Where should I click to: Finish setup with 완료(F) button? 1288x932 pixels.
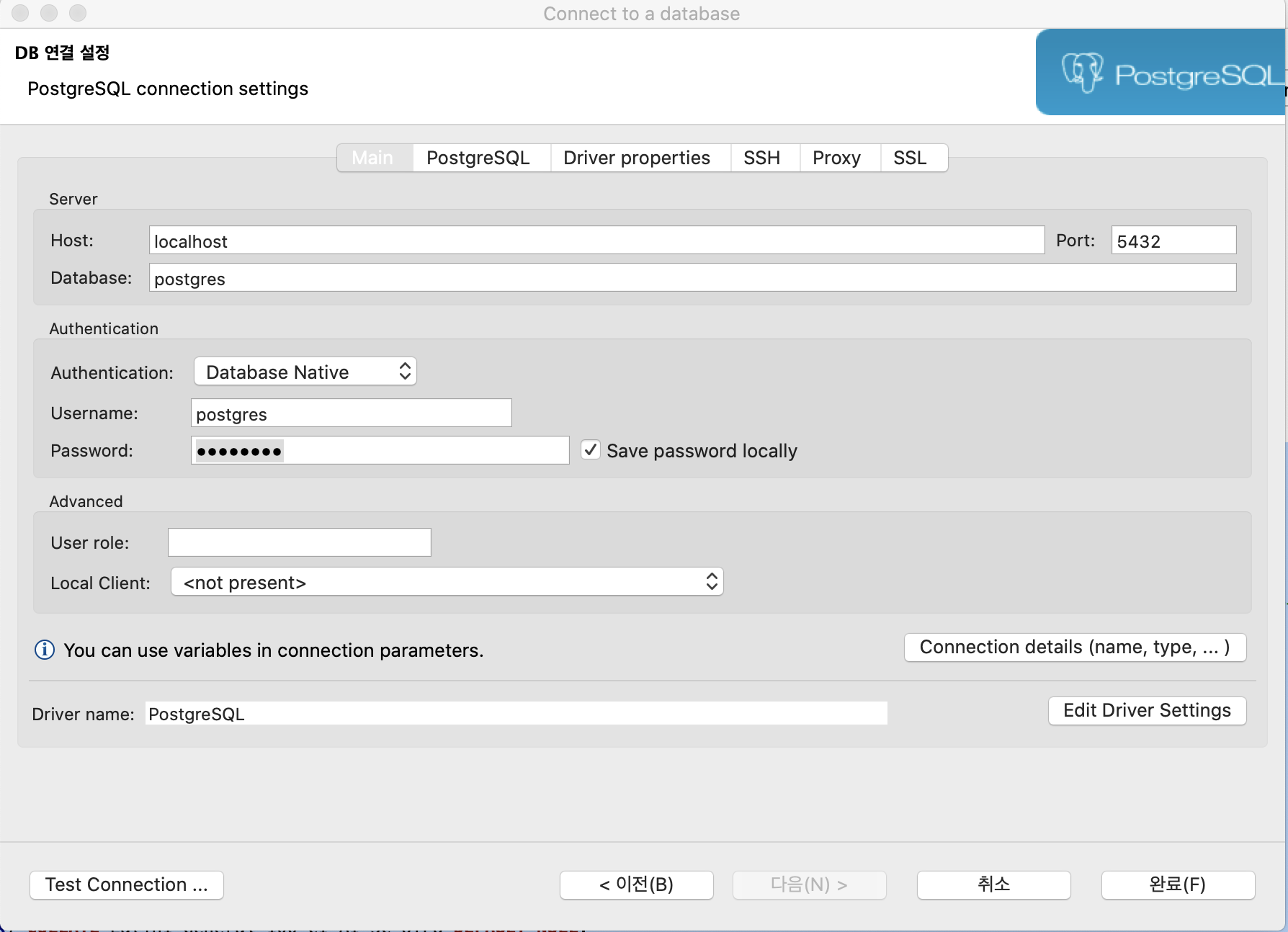coord(1178,884)
